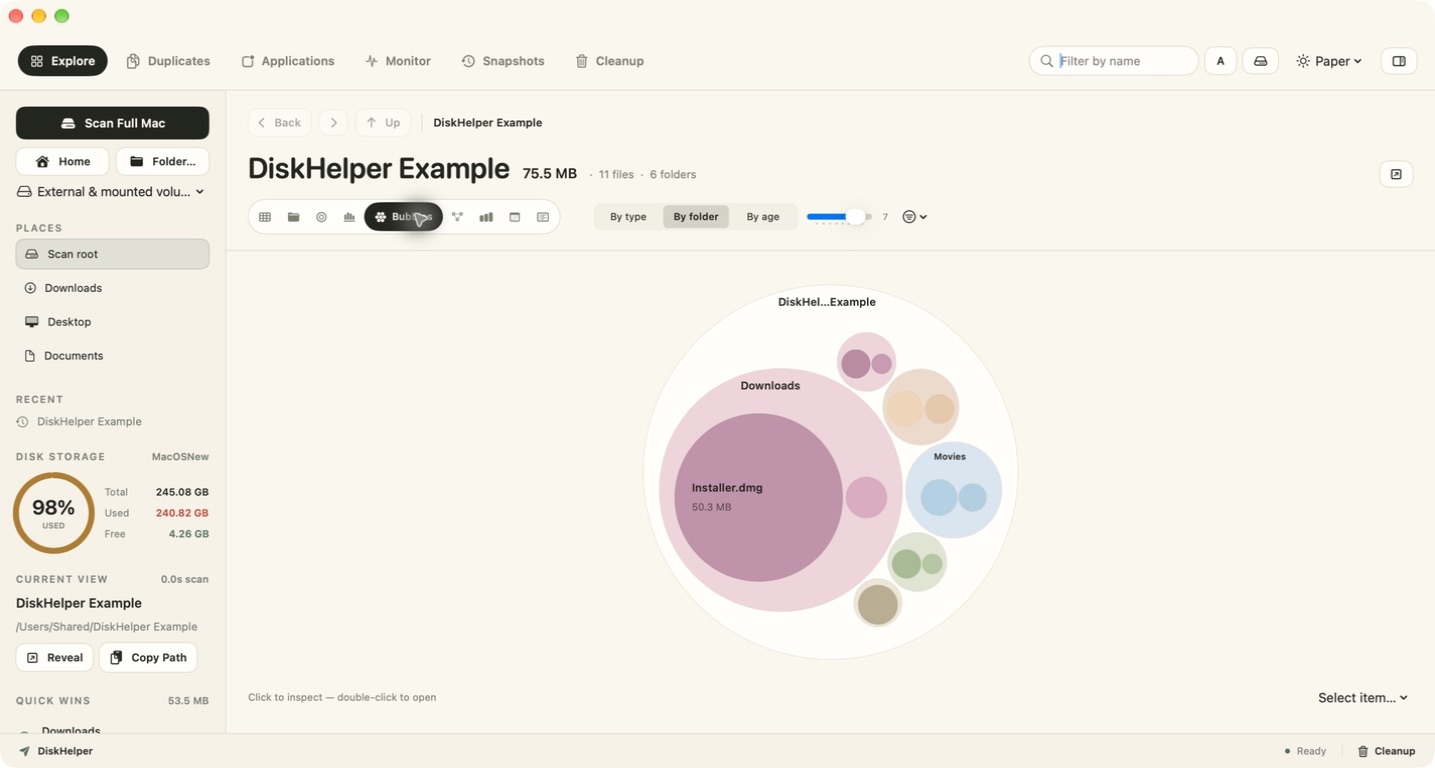Group bubbles By type

[x=628, y=217]
